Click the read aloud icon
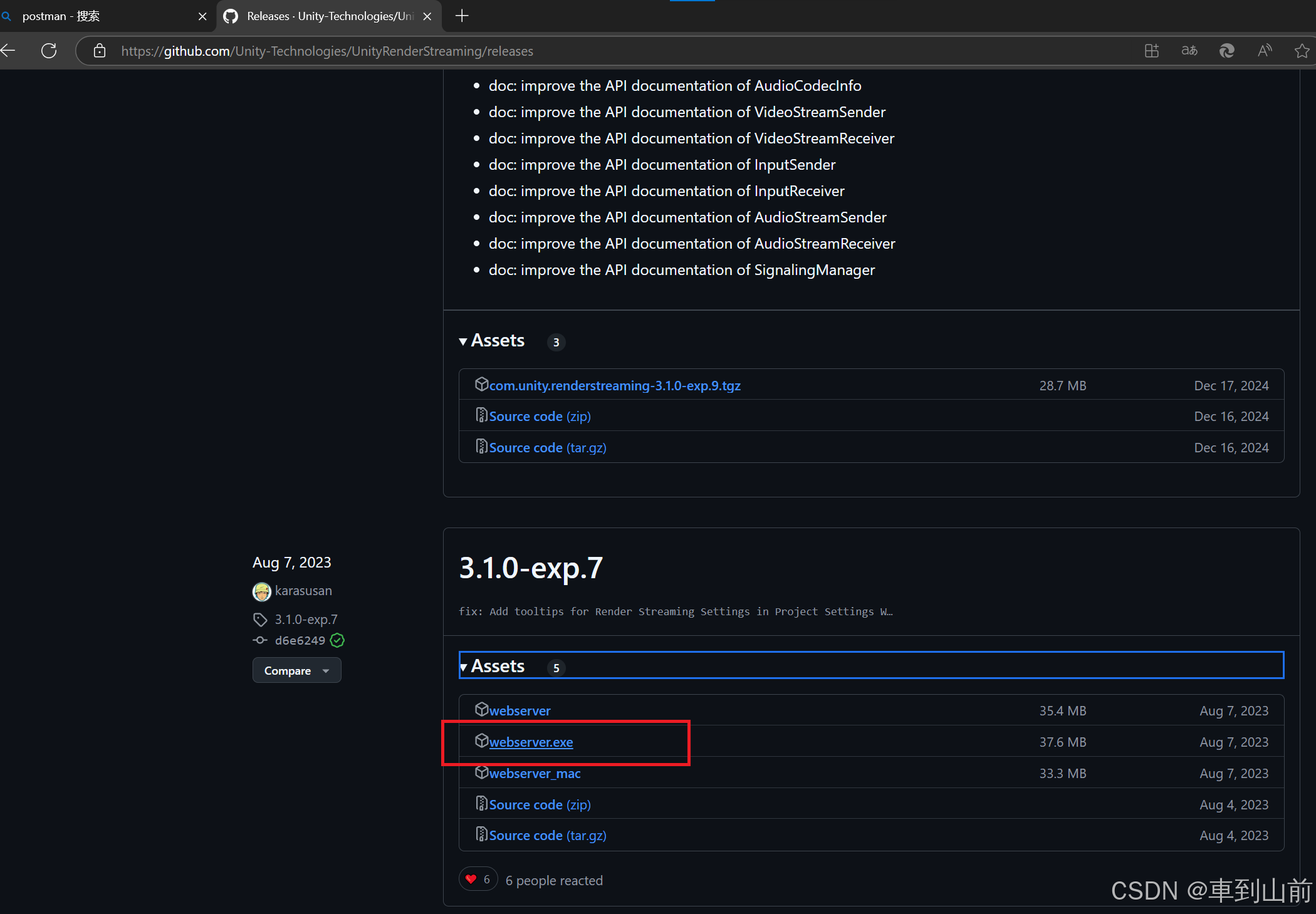 (x=1265, y=51)
